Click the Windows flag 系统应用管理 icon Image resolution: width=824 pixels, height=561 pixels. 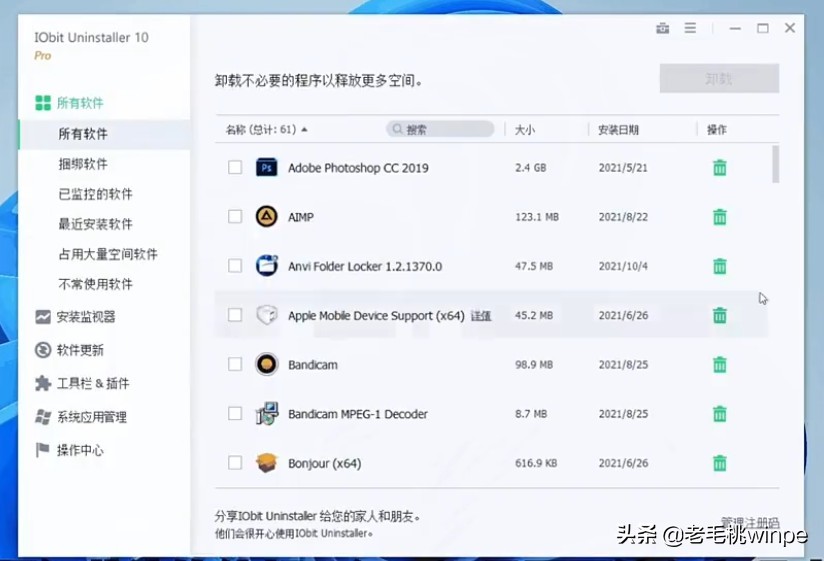(43, 417)
